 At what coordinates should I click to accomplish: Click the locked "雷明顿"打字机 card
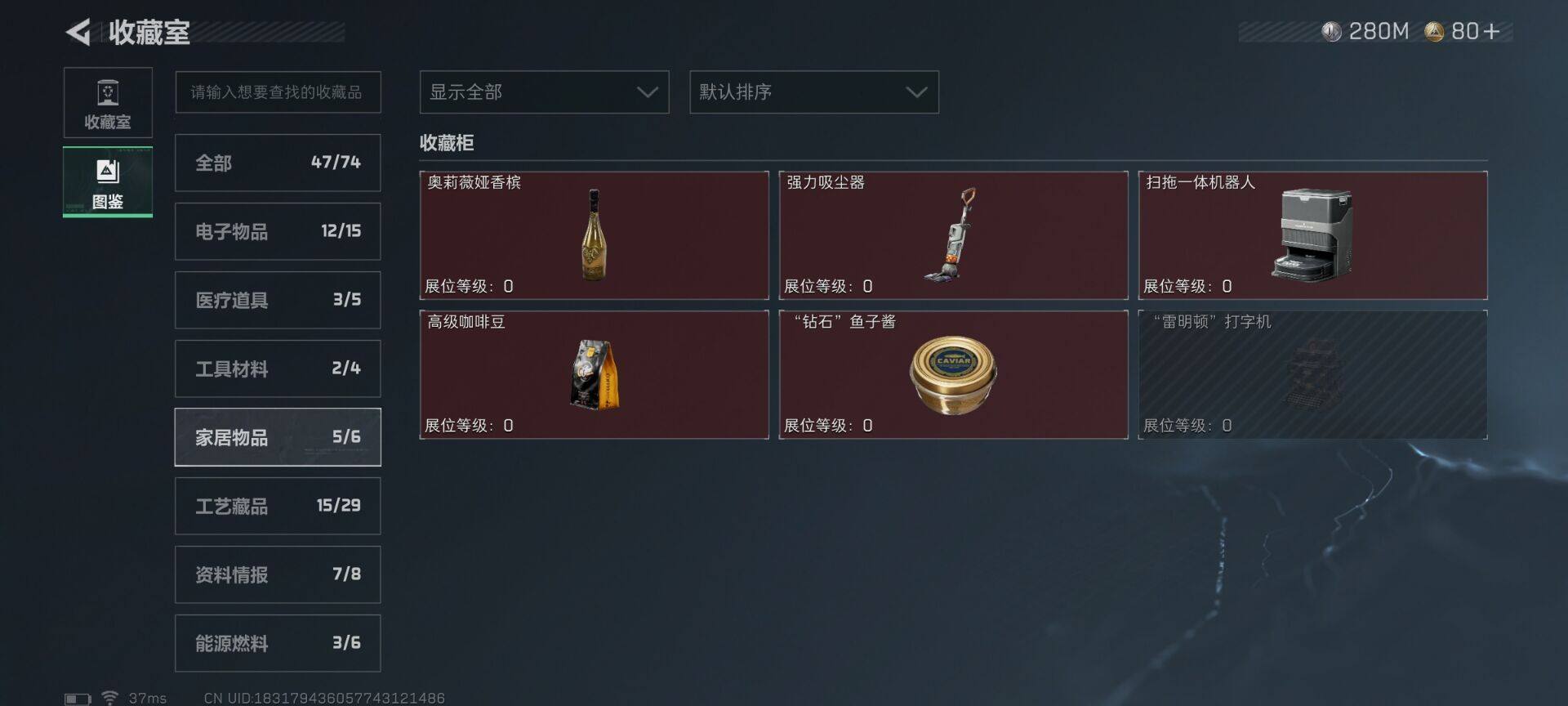click(x=1312, y=374)
